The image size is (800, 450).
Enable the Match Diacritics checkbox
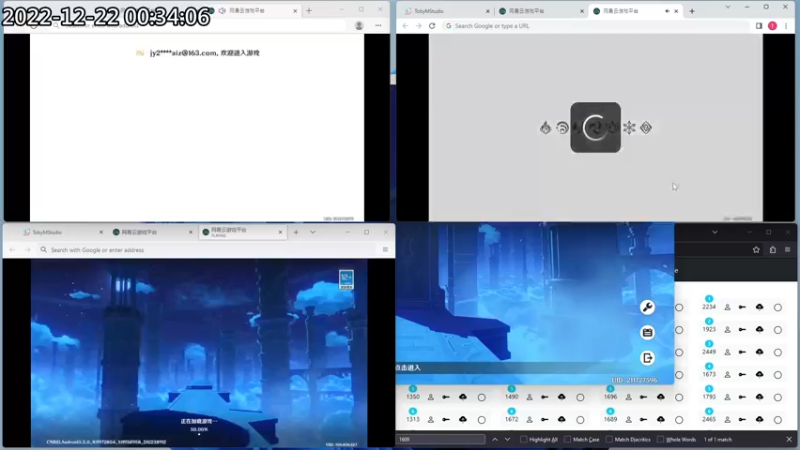pos(609,439)
